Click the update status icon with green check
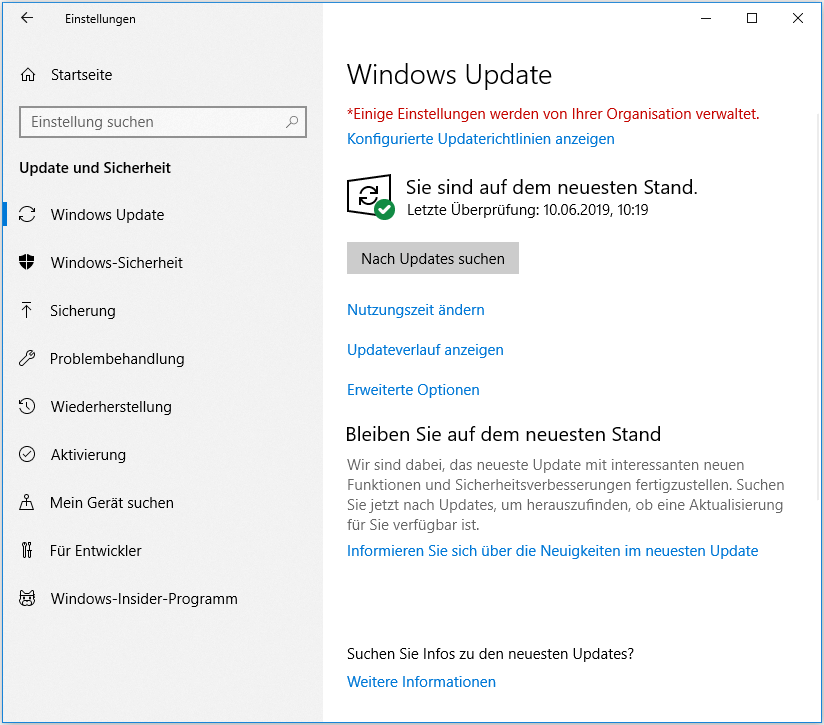Viewport: 824px width, 725px height. (370, 196)
